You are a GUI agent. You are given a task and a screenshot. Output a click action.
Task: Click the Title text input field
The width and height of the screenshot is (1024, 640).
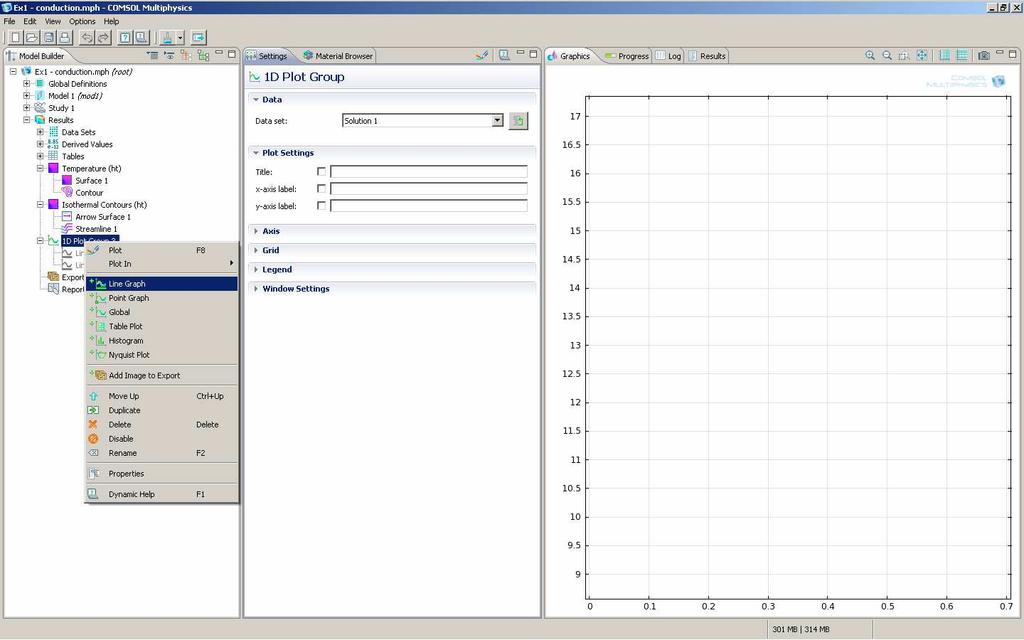pos(428,172)
